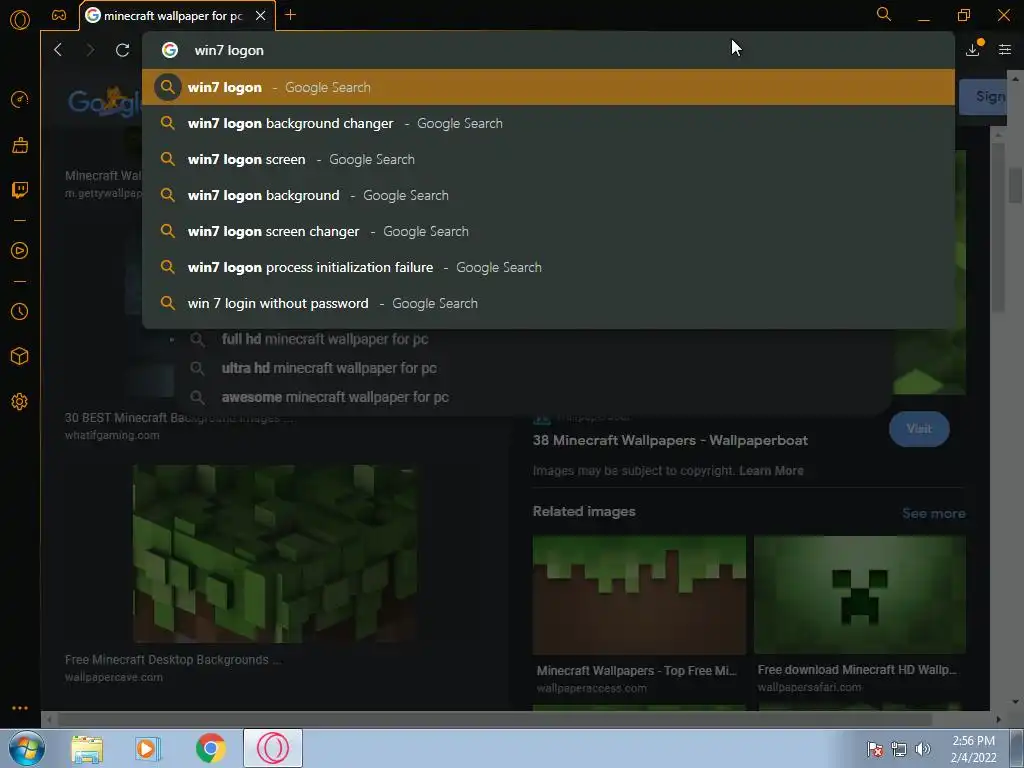The height and width of the screenshot is (768, 1024).
Task: Click the horizontal scrollbar at page bottom
Action: 494,720
